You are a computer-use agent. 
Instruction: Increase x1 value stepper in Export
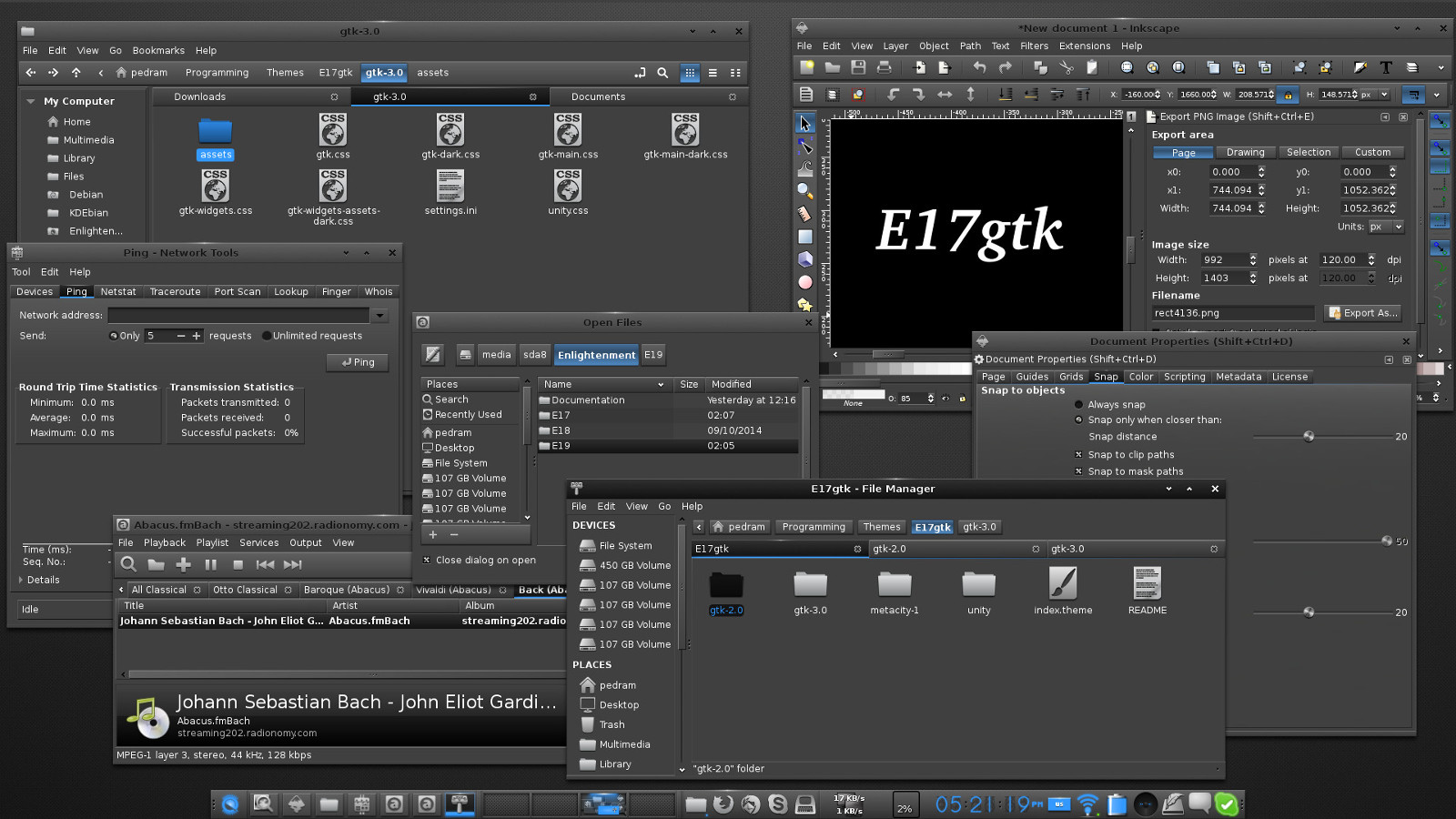[1261, 187]
